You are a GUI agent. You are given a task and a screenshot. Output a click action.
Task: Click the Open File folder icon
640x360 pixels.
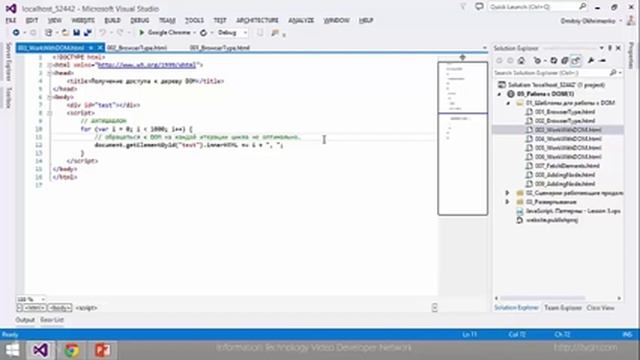(x=65, y=32)
